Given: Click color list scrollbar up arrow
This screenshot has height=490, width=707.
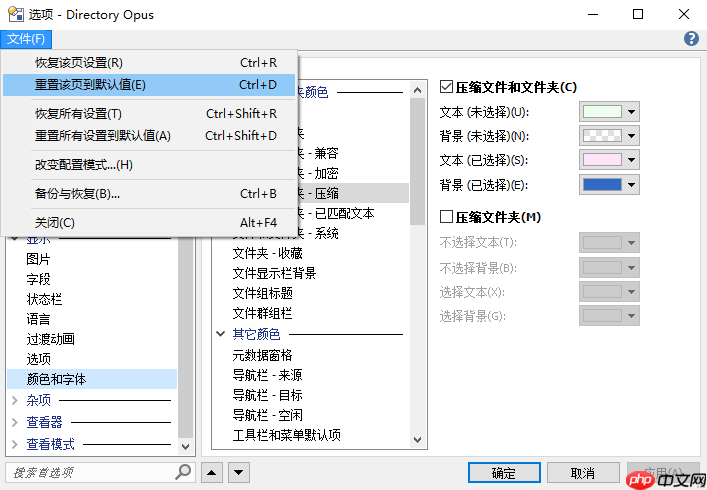Looking at the screenshot, I should [418, 90].
